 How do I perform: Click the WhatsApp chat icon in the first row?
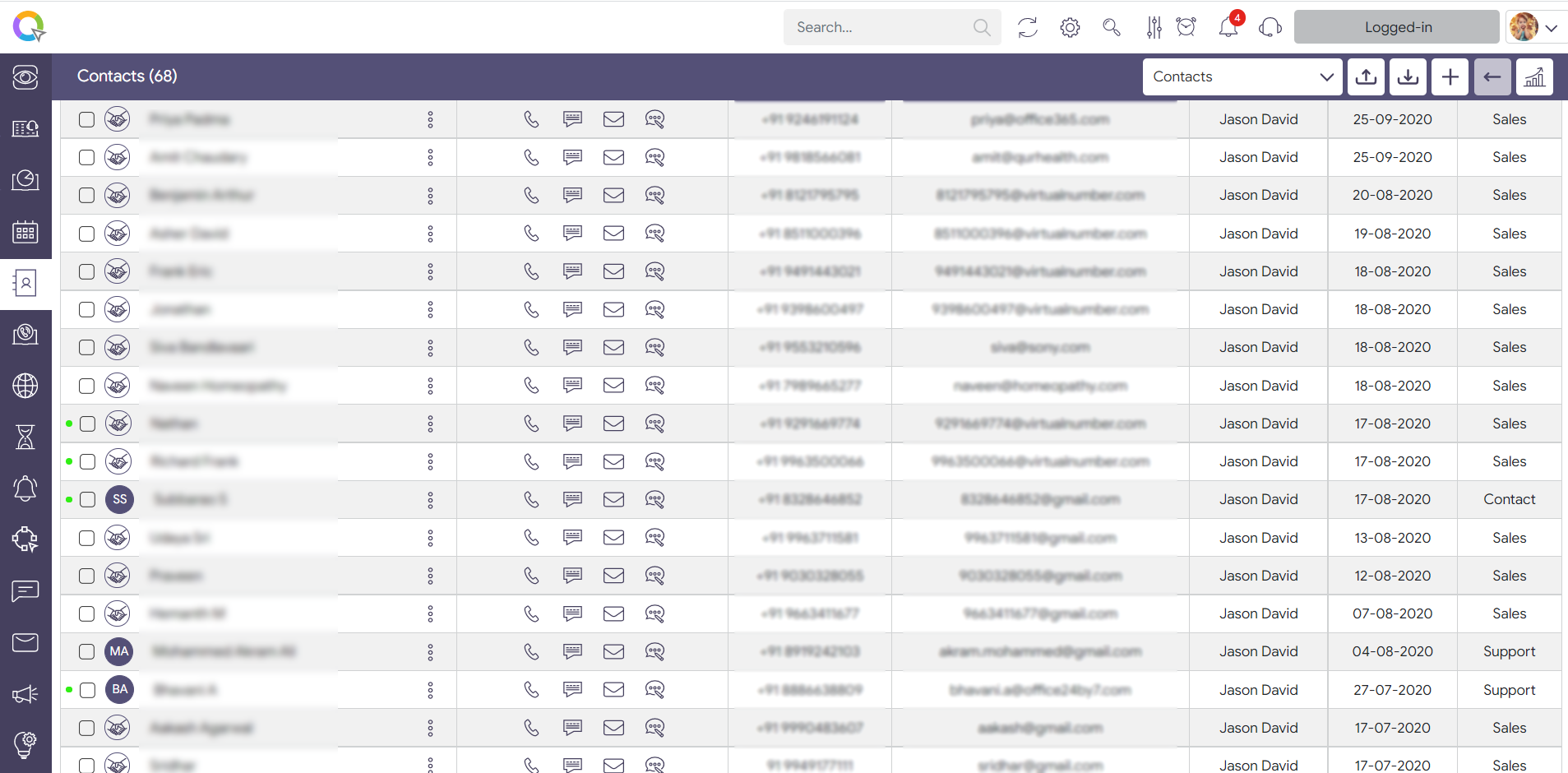pyautogui.click(x=655, y=119)
